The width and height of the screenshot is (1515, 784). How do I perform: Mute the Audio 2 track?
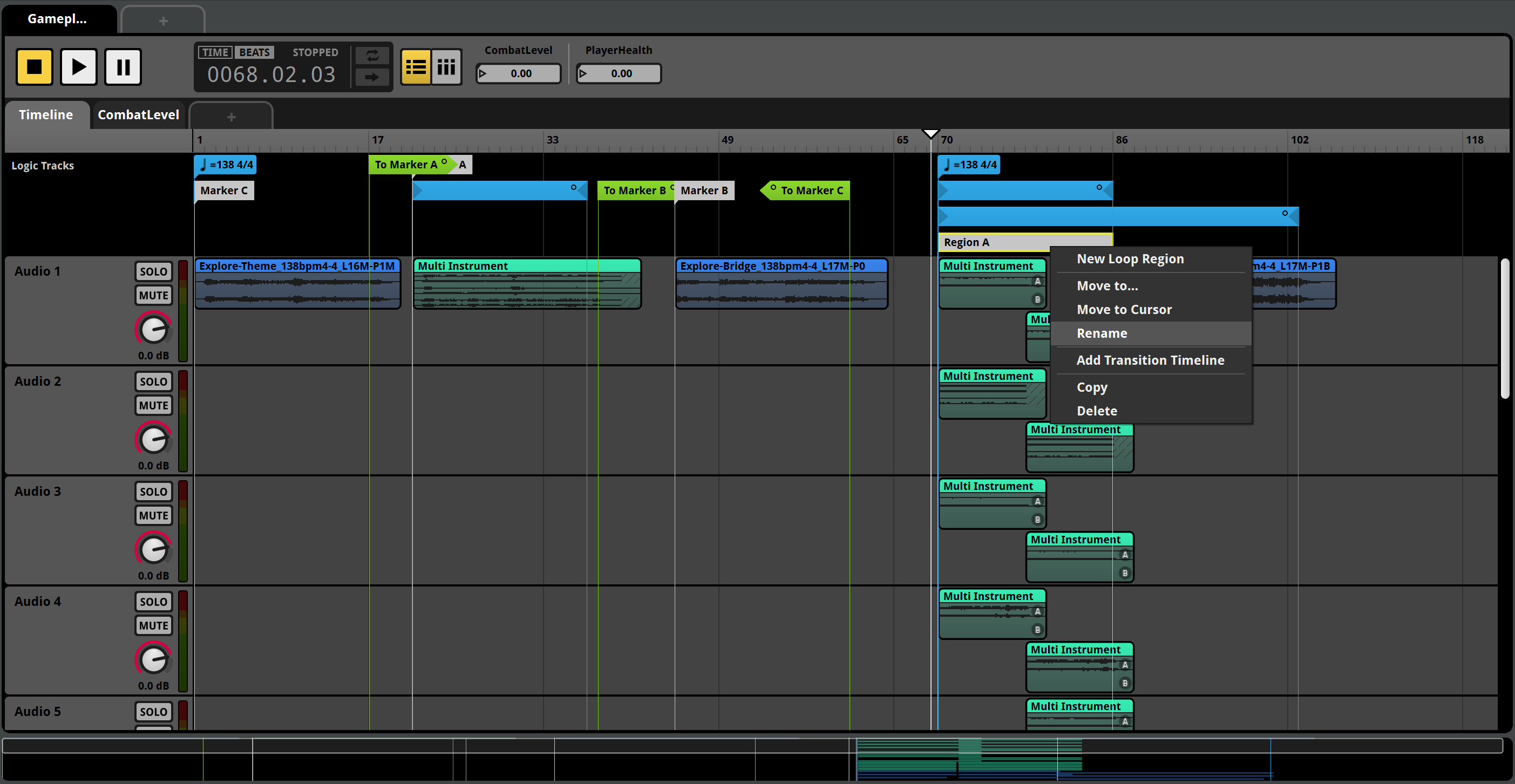[153, 405]
